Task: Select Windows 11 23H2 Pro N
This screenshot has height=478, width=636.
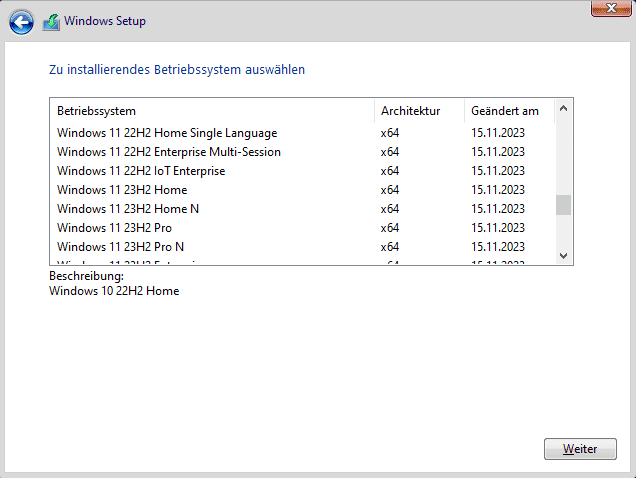Action: pos(302,247)
